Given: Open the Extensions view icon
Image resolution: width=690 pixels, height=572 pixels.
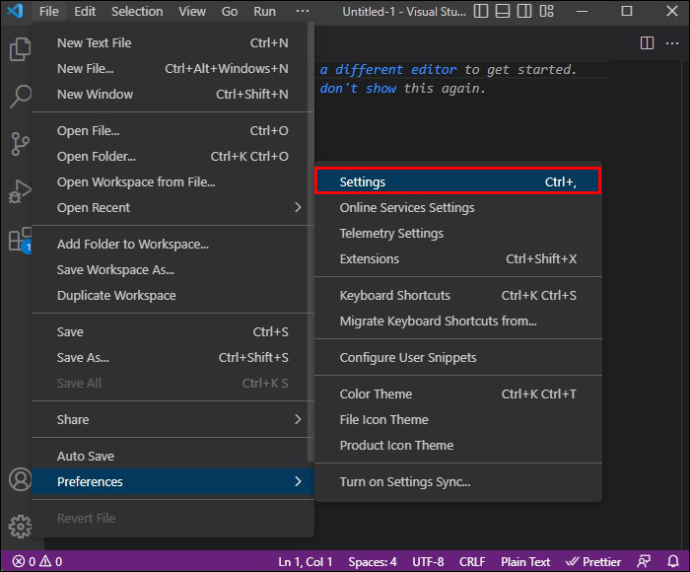Looking at the screenshot, I should (20, 240).
